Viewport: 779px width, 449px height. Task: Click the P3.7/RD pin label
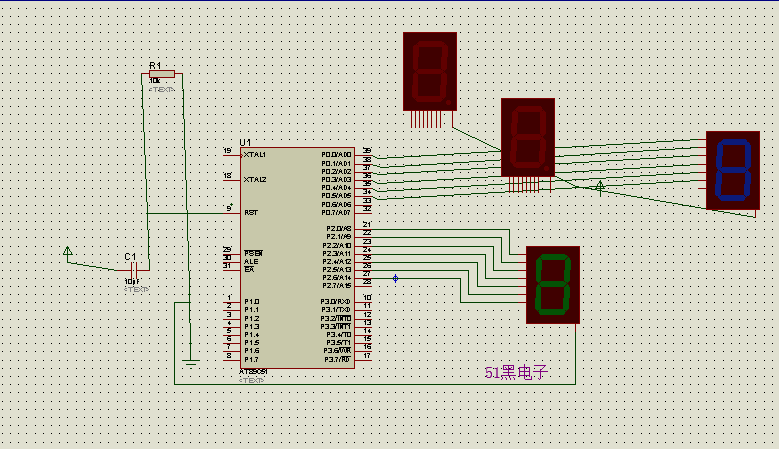pyautogui.click(x=338, y=359)
